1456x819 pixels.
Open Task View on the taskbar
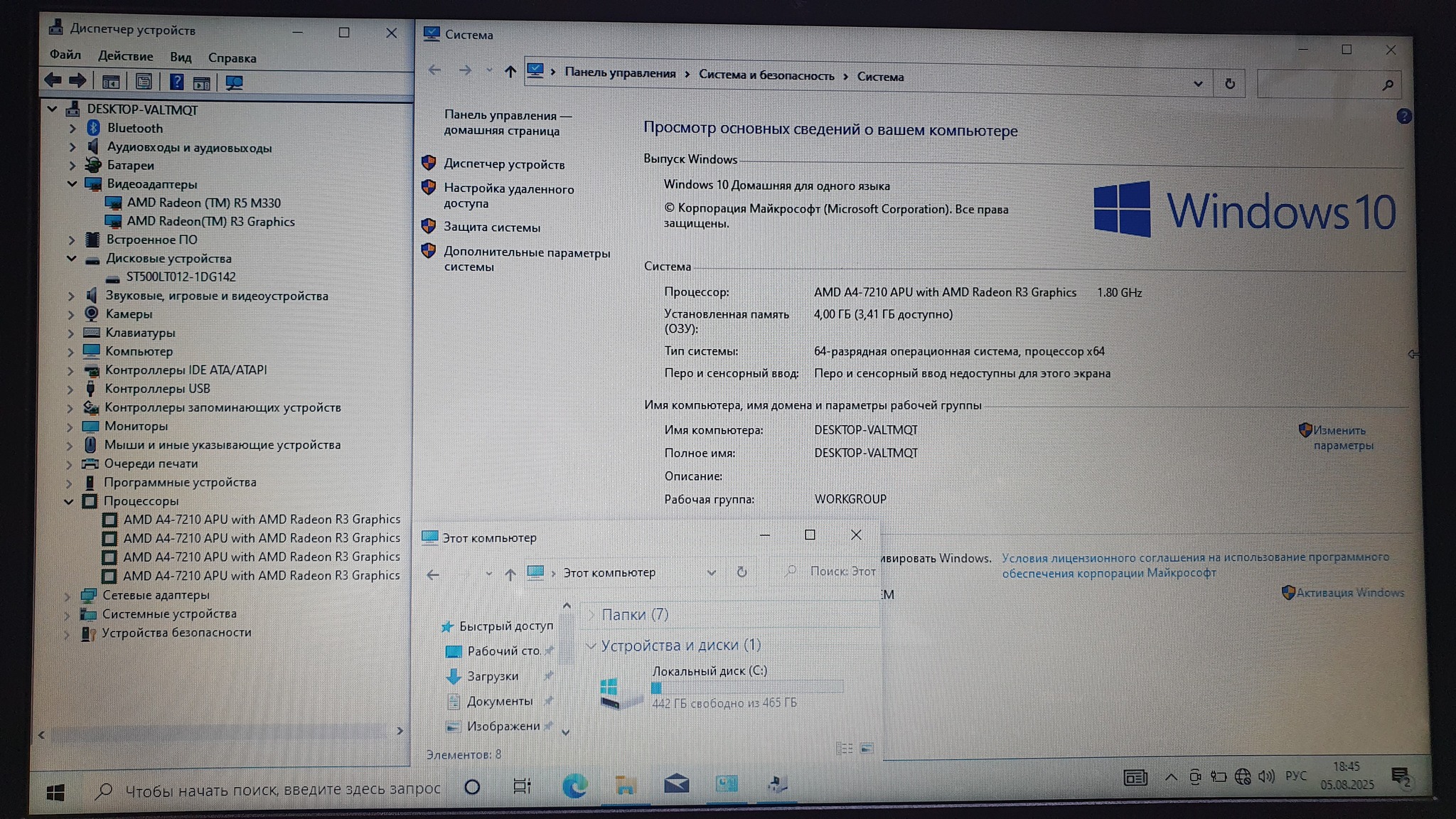coord(522,786)
